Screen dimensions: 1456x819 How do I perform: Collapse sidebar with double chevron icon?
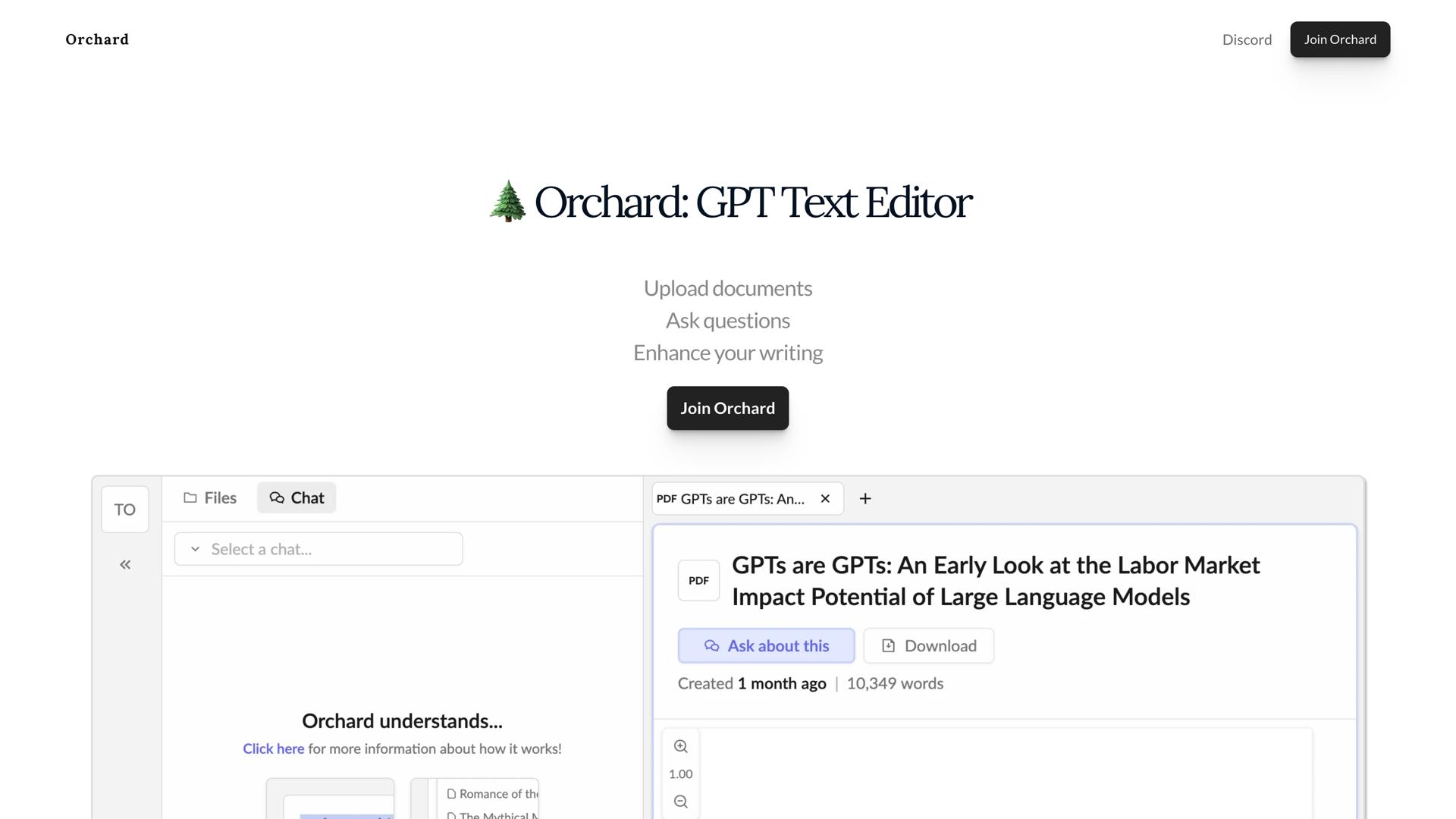(x=125, y=564)
